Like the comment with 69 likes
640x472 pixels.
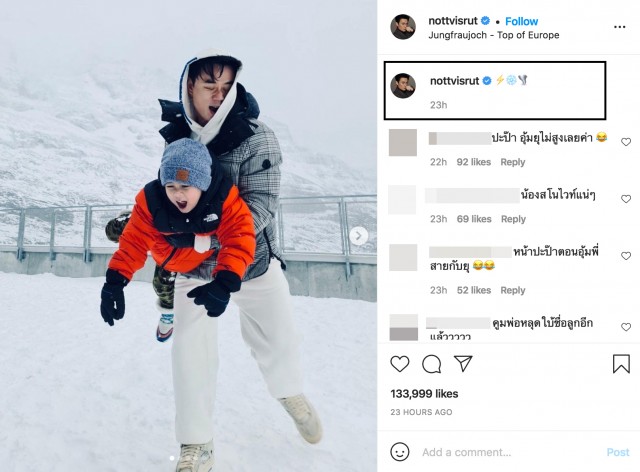(x=626, y=199)
